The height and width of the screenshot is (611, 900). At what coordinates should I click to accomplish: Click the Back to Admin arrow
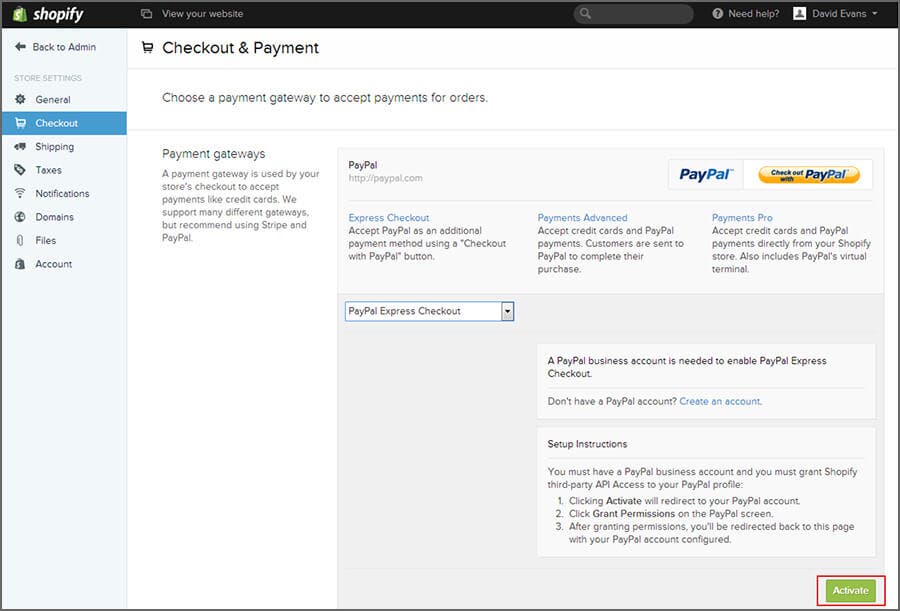pyautogui.click(x=20, y=47)
